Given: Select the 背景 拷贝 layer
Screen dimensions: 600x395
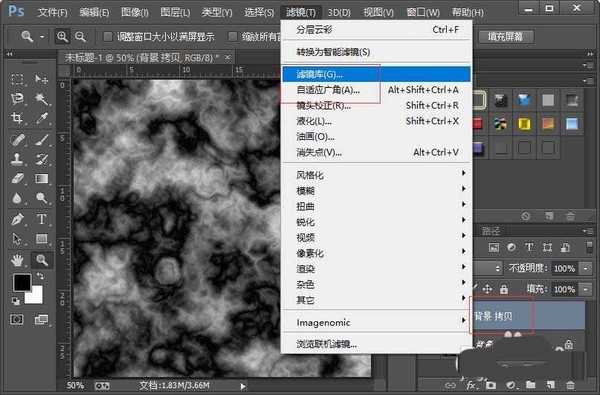Looking at the screenshot, I should 529,316.
